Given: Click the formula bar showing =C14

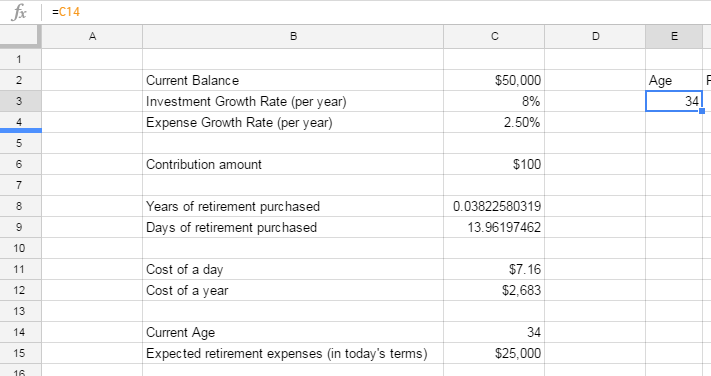Looking at the screenshot, I should point(376,12).
